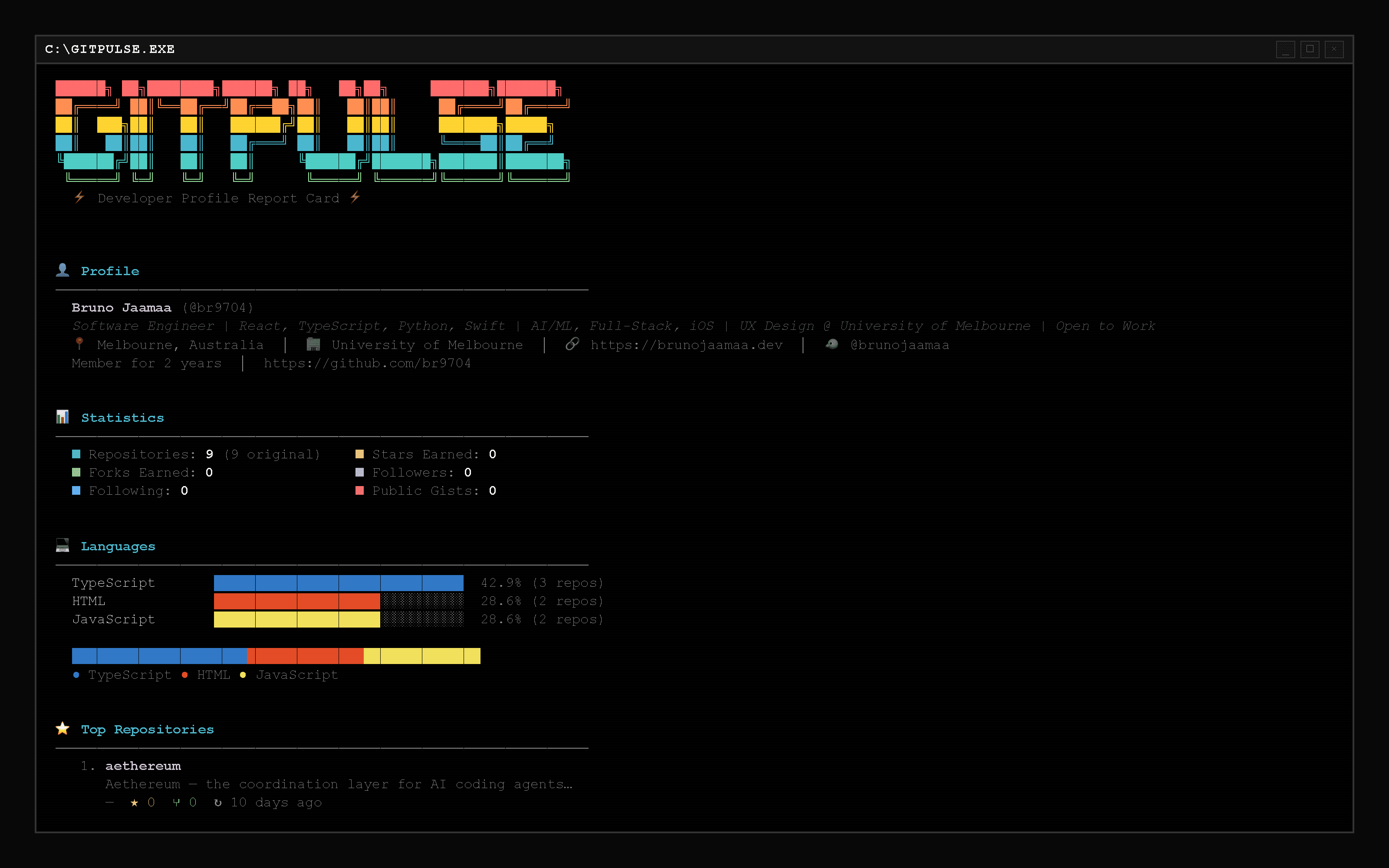Click the Top Repositories star icon

(x=63, y=729)
